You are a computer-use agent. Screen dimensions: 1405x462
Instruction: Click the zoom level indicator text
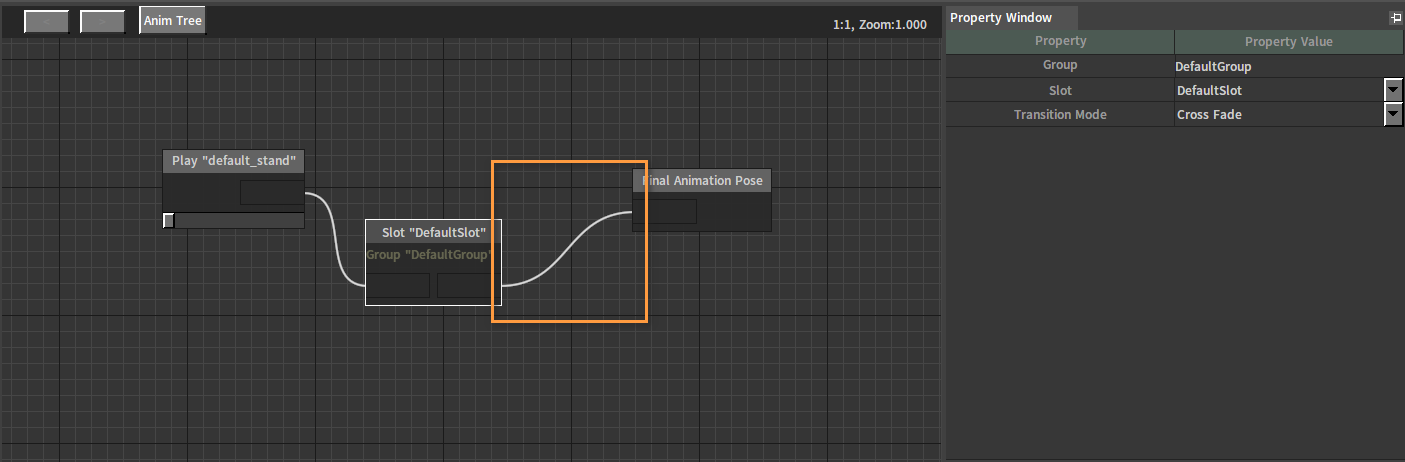[879, 24]
